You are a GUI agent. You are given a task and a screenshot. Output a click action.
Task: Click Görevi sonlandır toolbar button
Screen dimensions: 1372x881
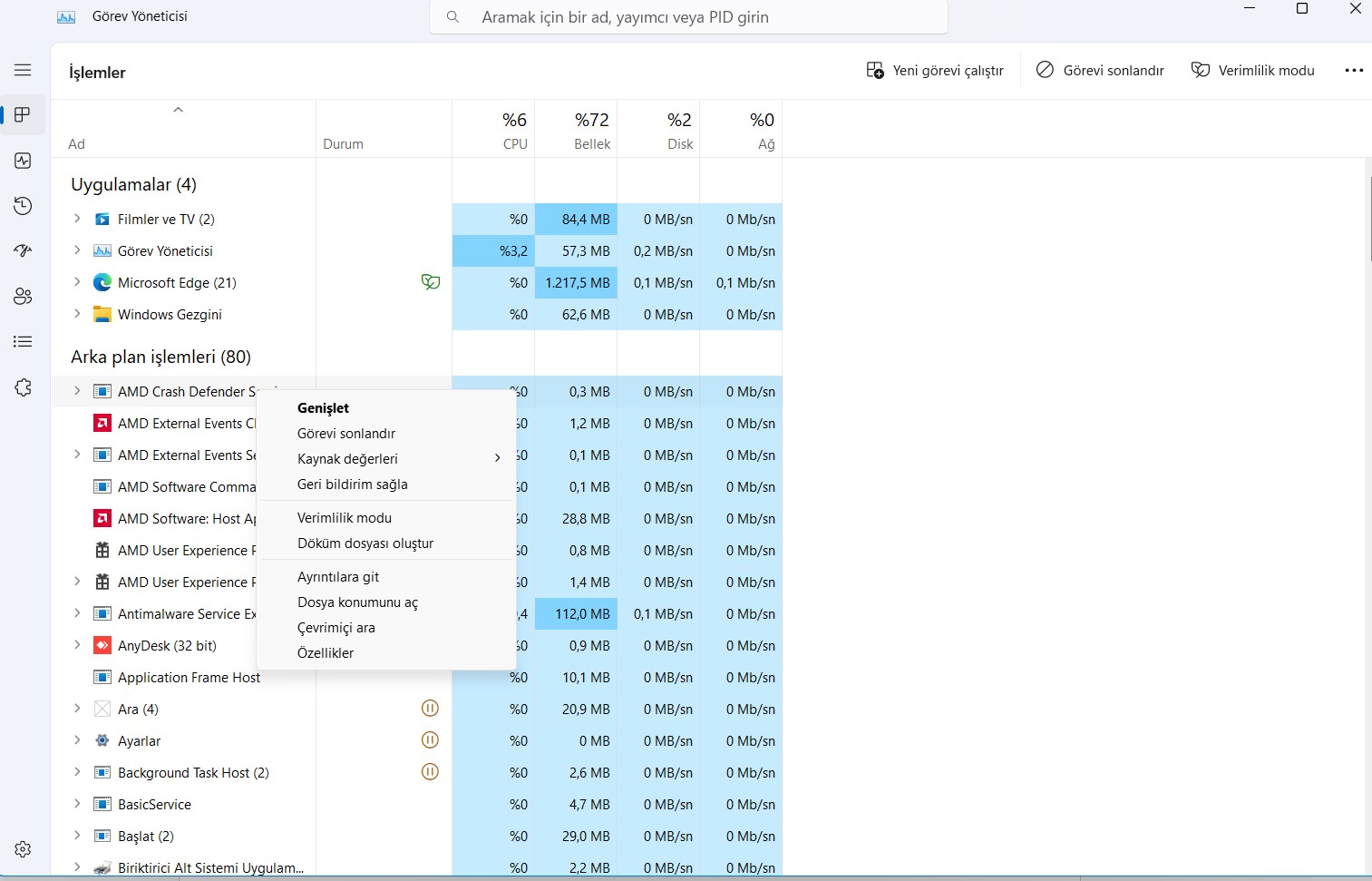point(1100,71)
